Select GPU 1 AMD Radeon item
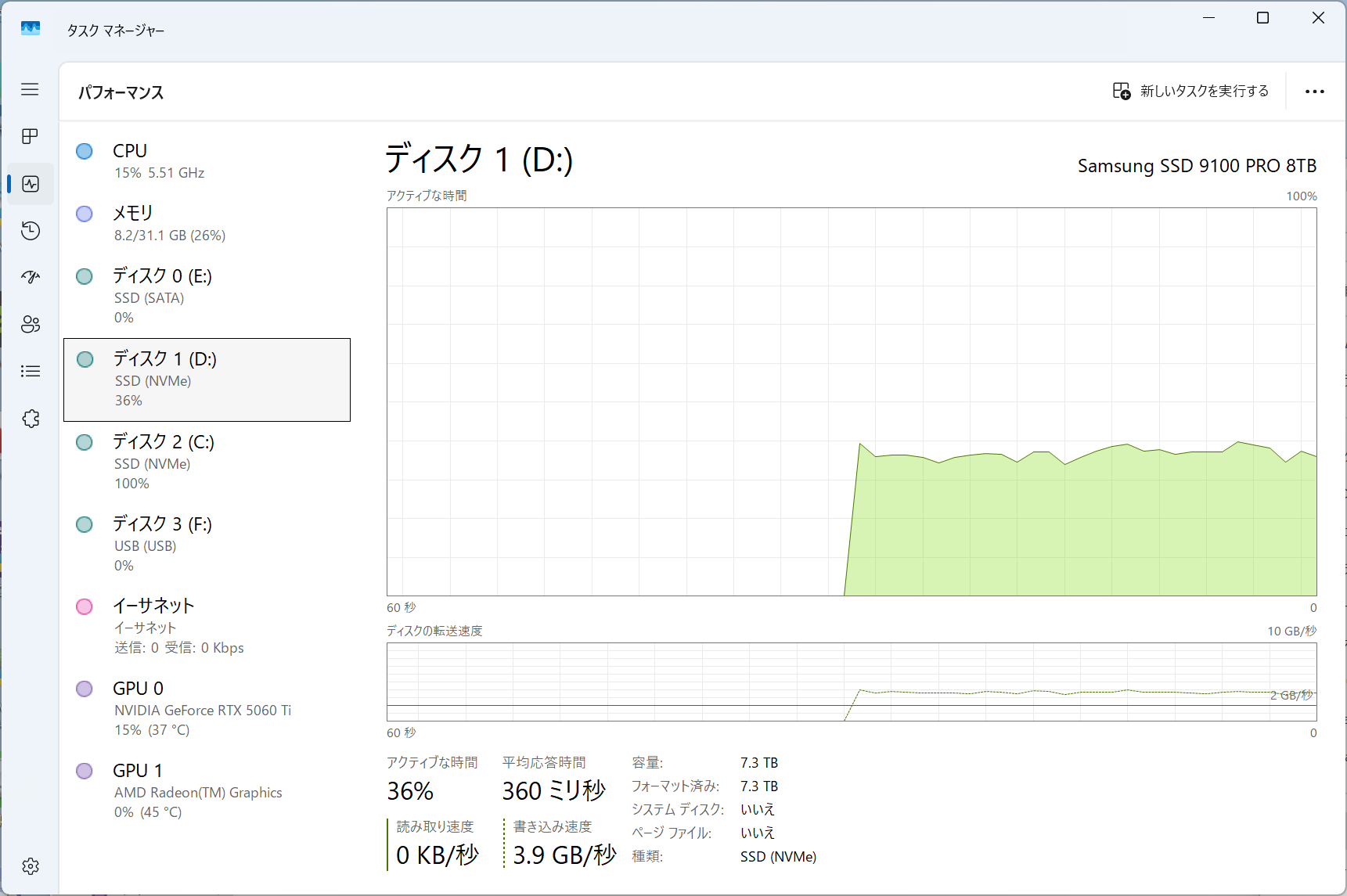Screen dimensions: 1347x896 (x=207, y=790)
